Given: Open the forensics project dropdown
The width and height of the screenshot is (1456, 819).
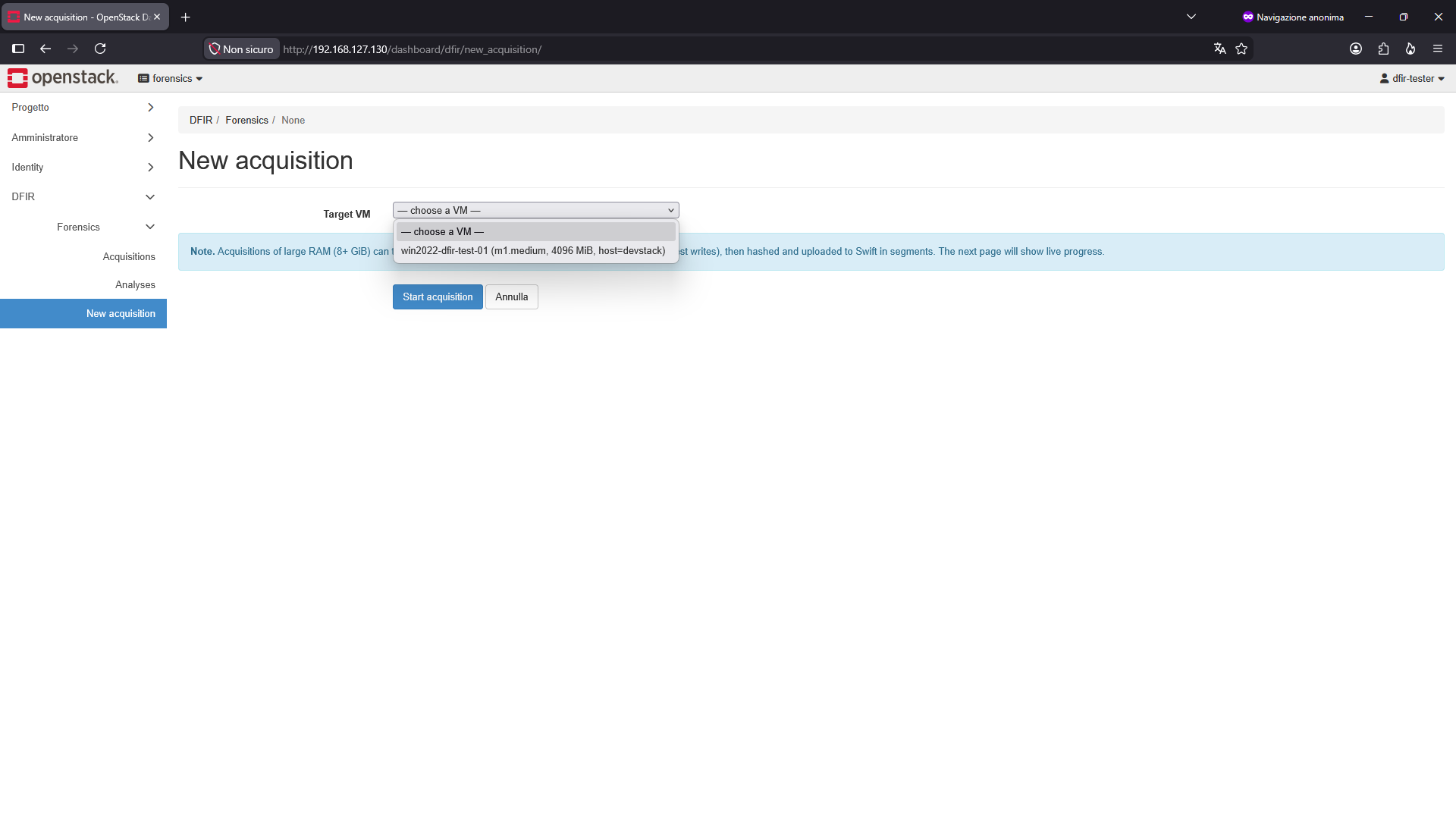Looking at the screenshot, I should (x=171, y=78).
